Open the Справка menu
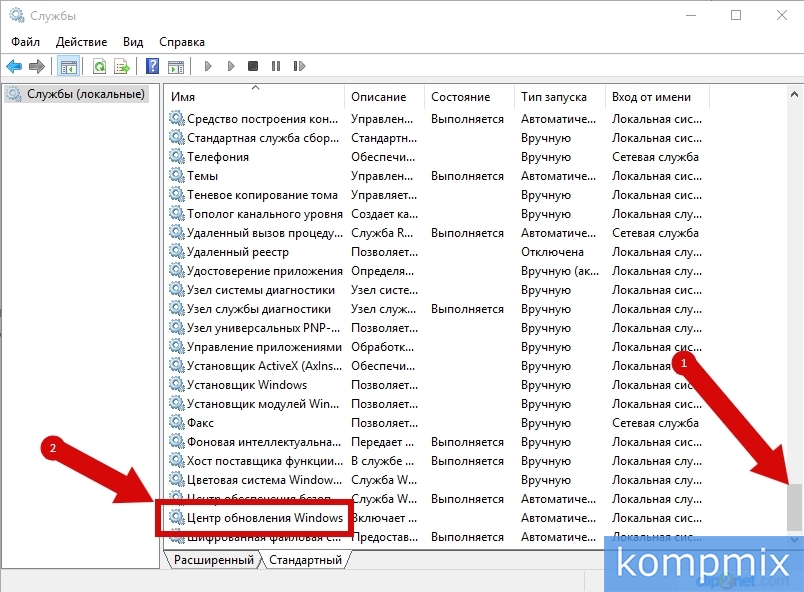Image resolution: width=804 pixels, height=592 pixels. (x=182, y=42)
